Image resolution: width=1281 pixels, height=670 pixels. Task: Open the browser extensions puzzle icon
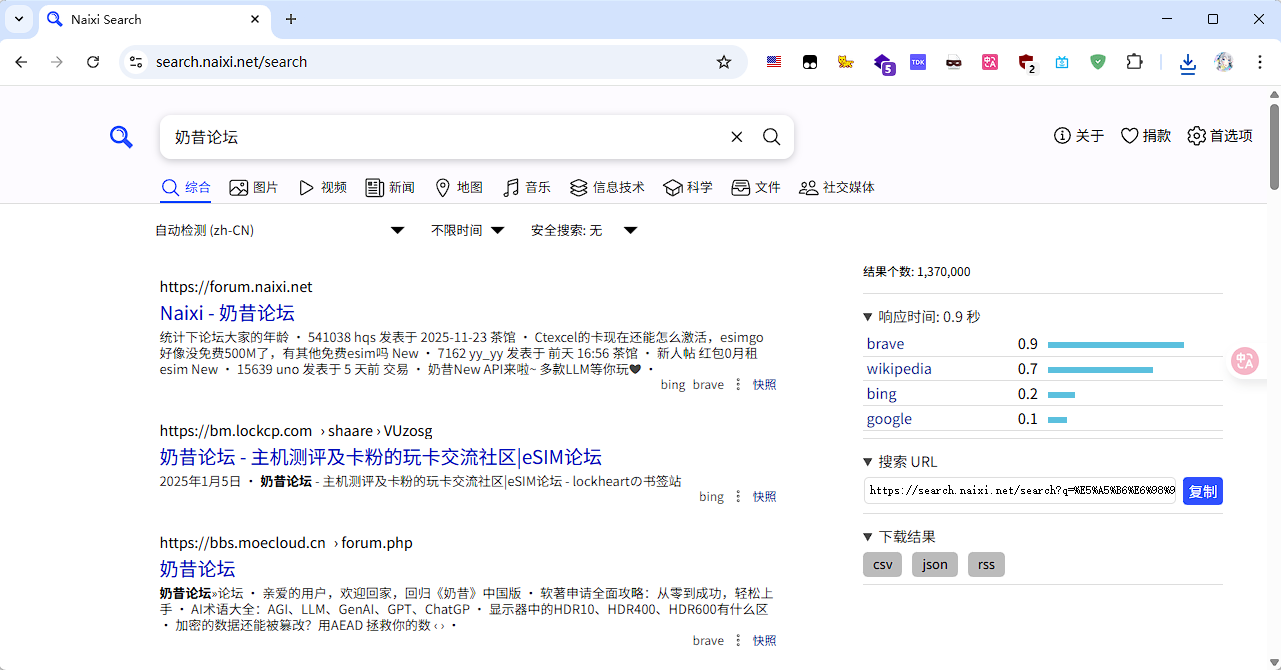coord(1134,62)
